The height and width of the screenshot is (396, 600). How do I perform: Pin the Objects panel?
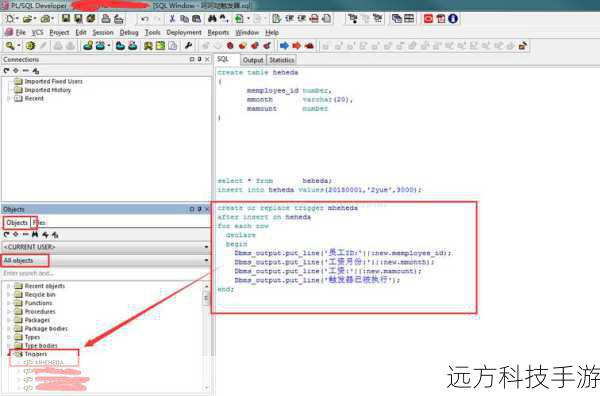[199, 209]
